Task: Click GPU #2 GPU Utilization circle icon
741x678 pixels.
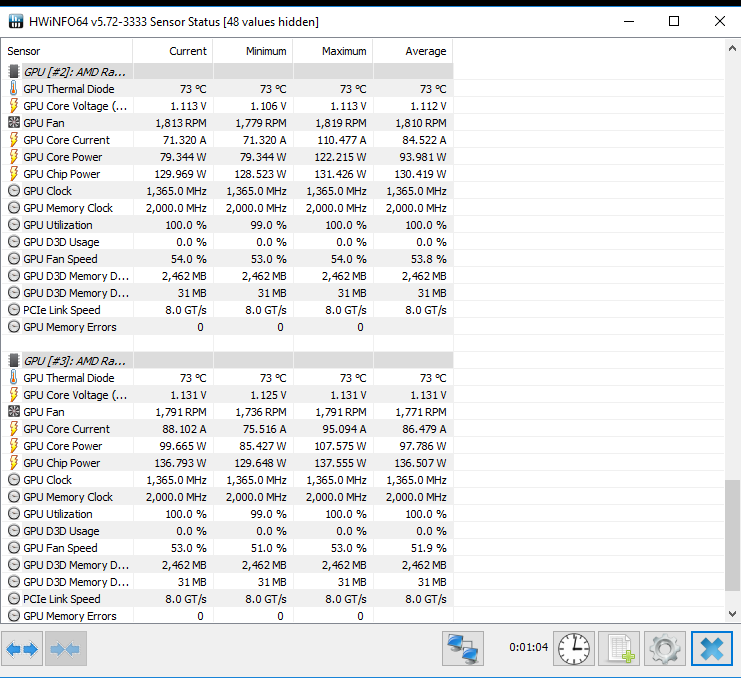Action: (14, 225)
